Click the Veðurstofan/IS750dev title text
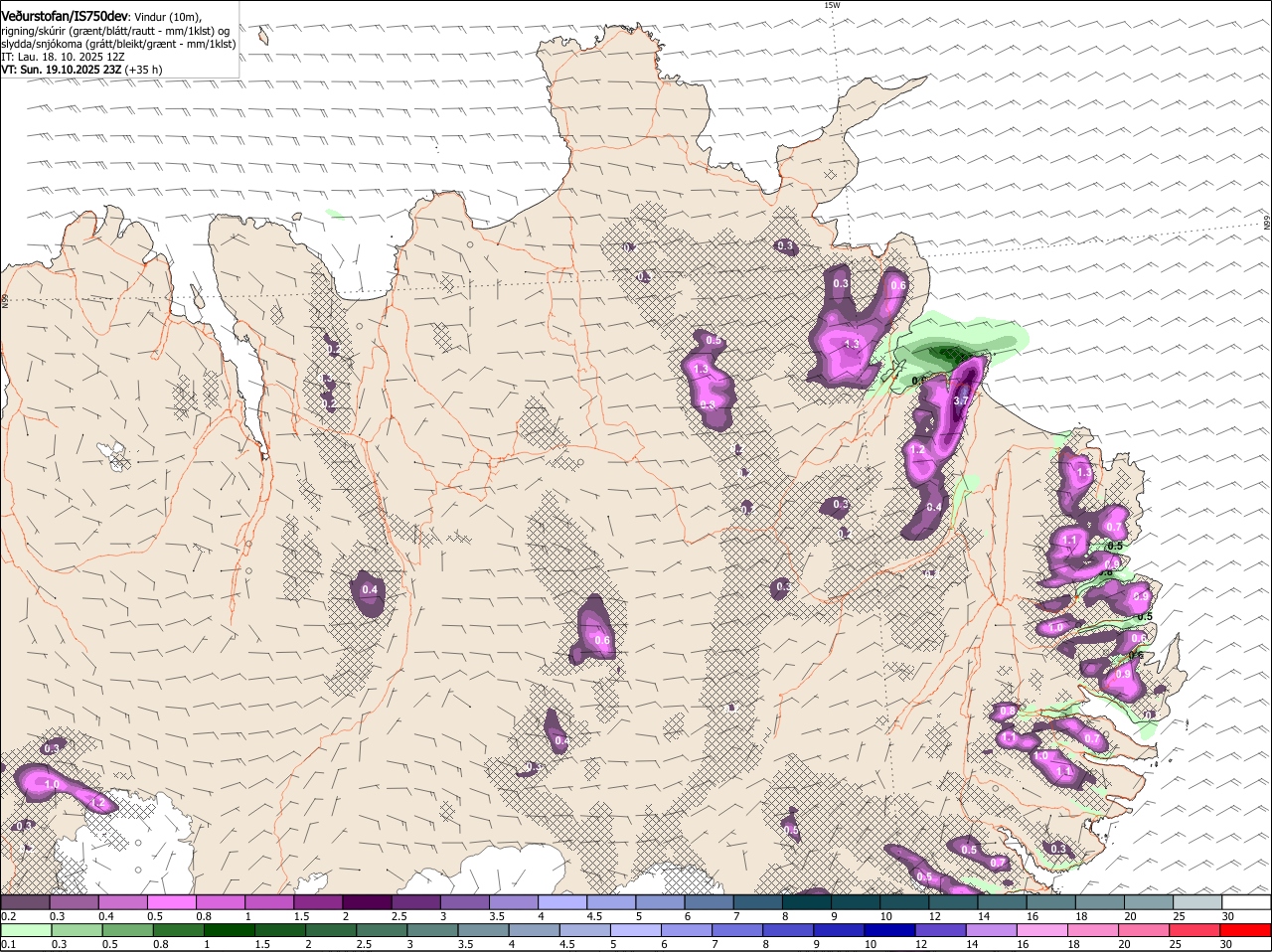Viewport: 1272px width, 952px height. pyautogui.click(x=66, y=16)
